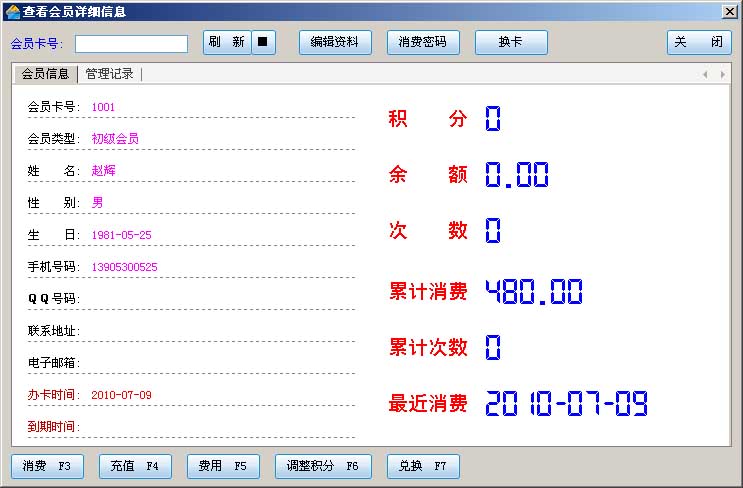
Task: Close window with title bar X
Action: point(730,11)
